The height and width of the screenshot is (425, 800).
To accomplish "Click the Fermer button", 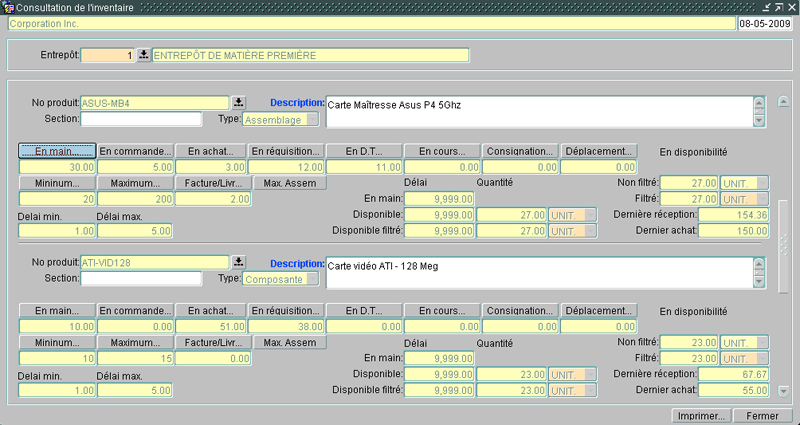I will point(762,415).
